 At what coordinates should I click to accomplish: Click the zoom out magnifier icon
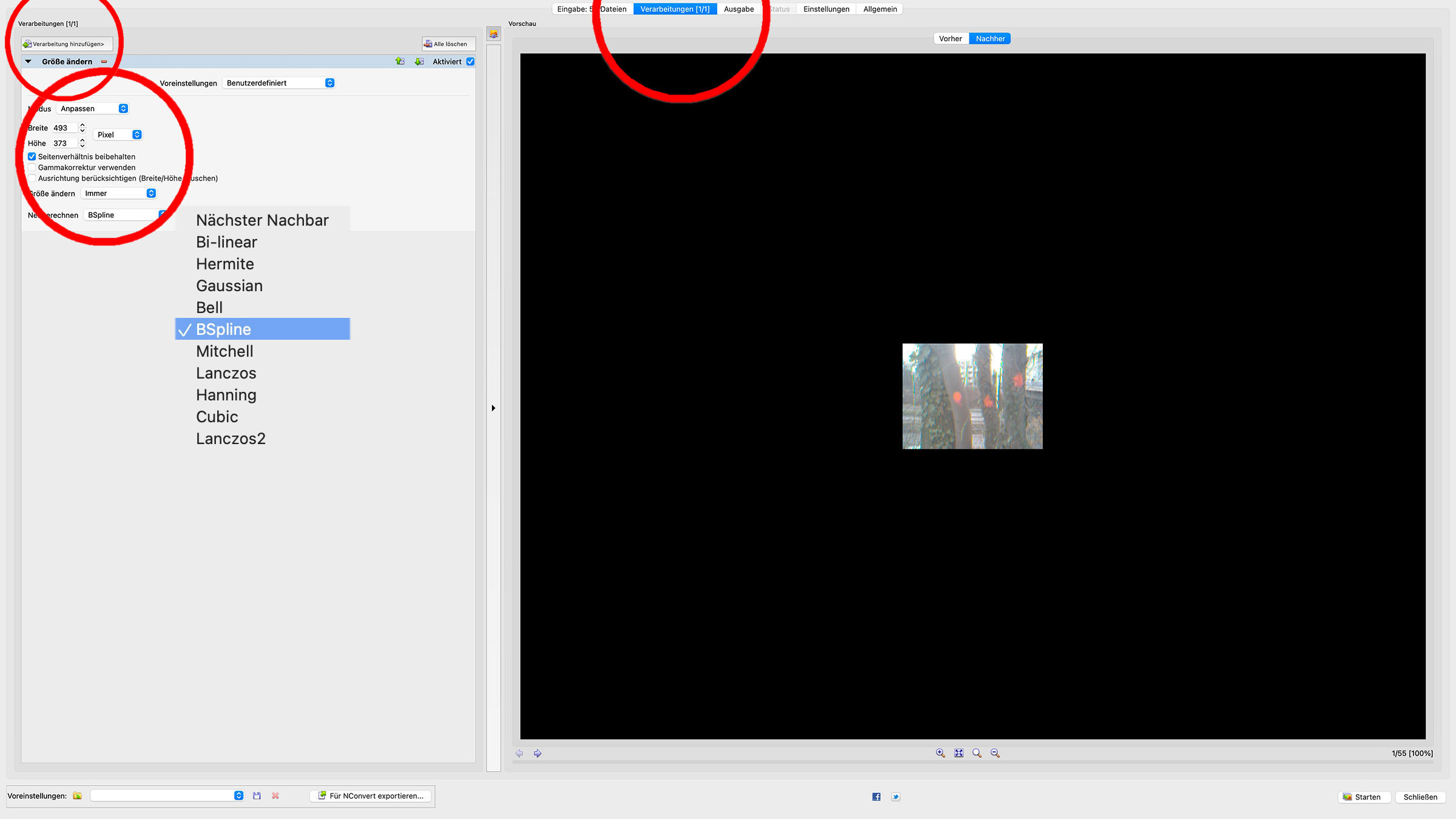[x=995, y=753]
